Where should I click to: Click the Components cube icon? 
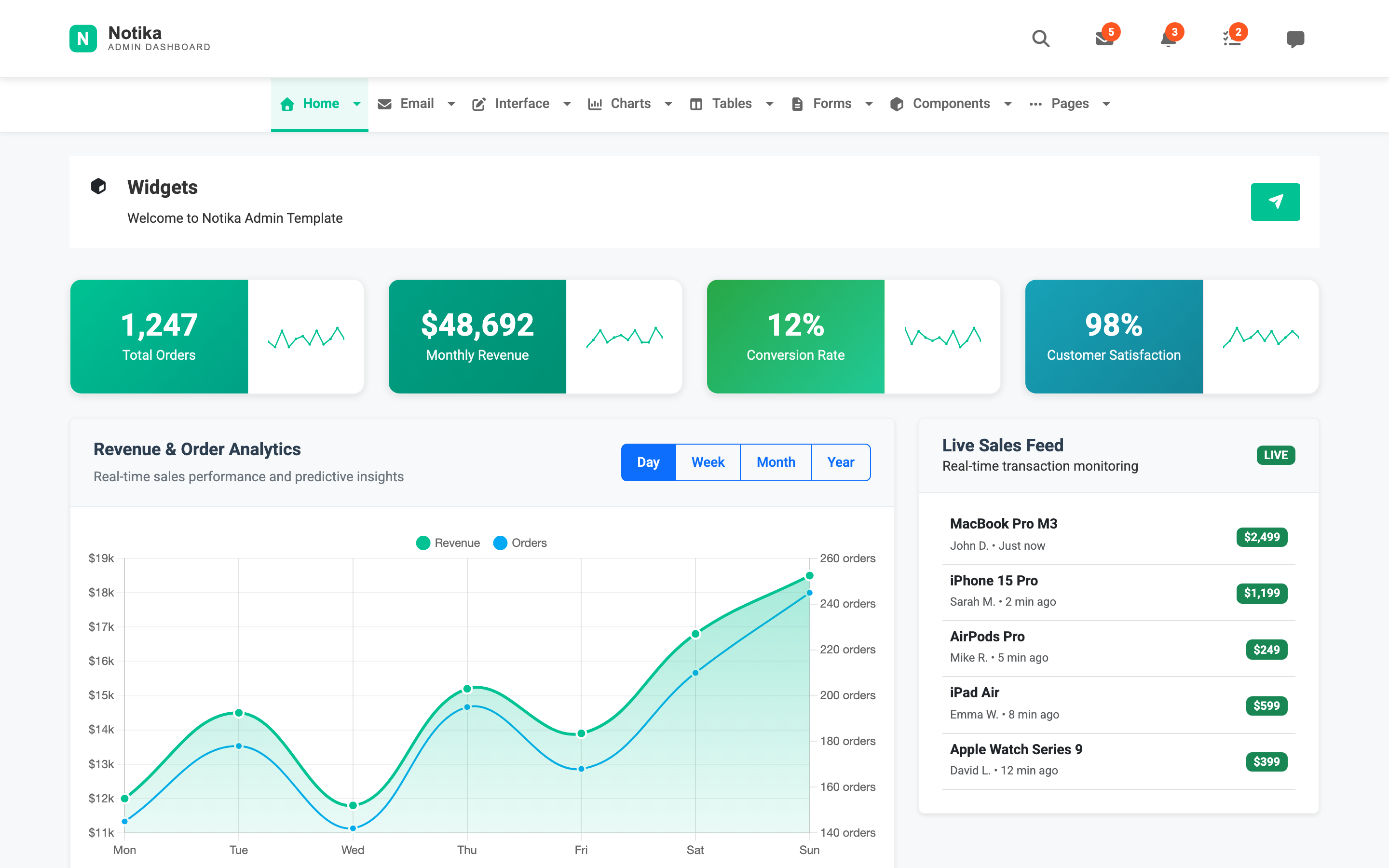tap(897, 104)
